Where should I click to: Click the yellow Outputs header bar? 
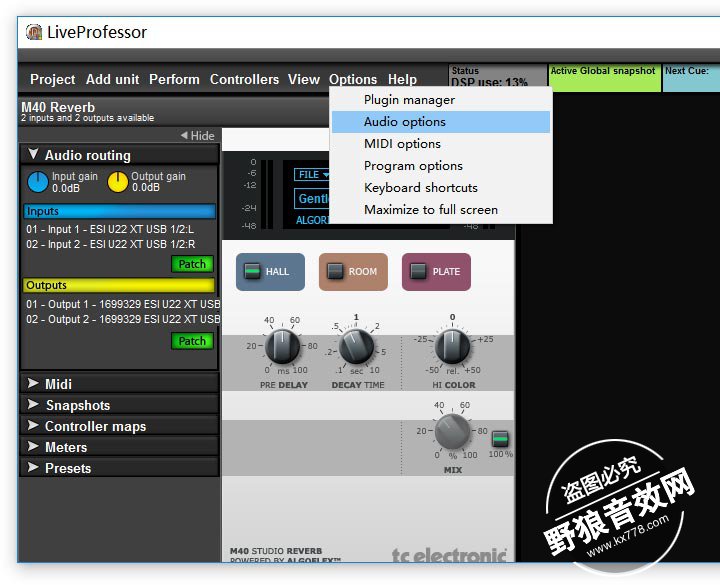click(x=119, y=285)
